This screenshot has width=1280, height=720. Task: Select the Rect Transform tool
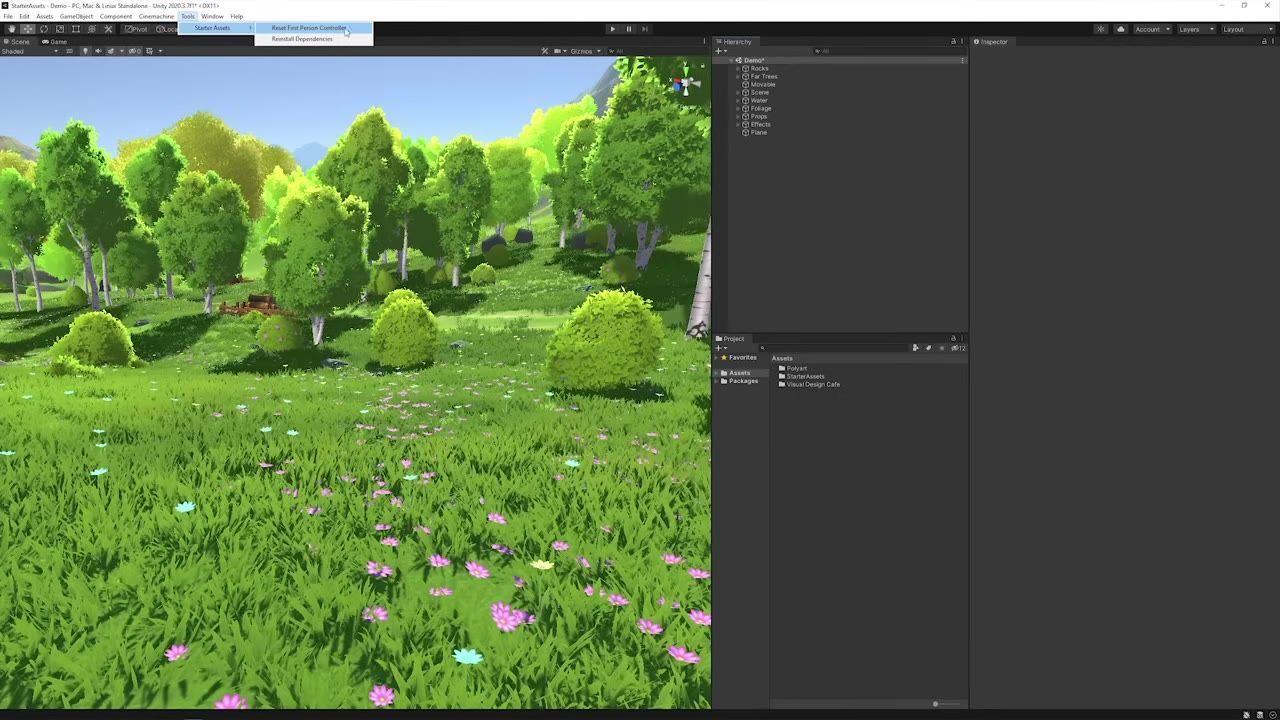coord(75,29)
